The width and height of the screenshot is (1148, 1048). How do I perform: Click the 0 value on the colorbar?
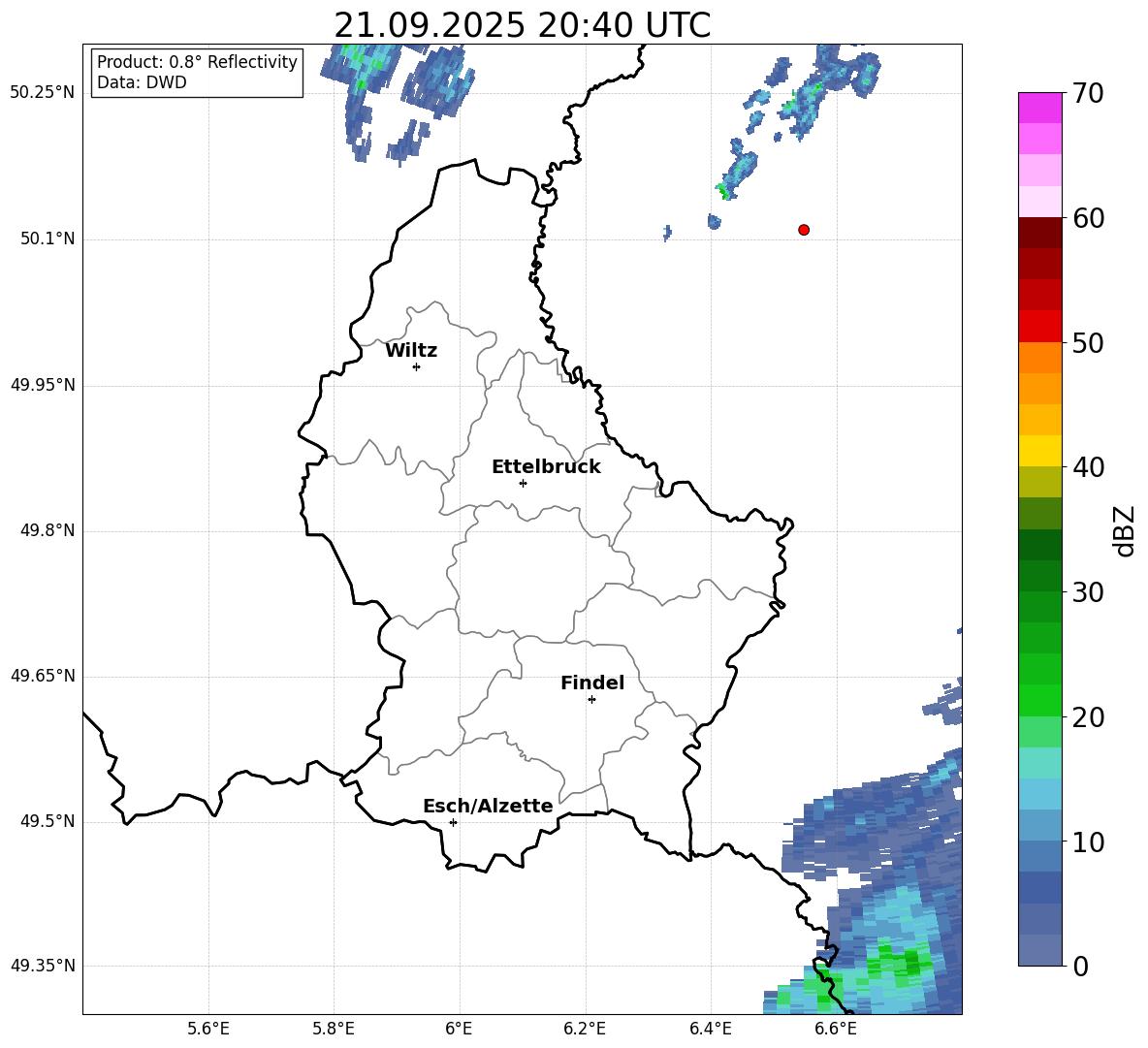(x=1080, y=966)
